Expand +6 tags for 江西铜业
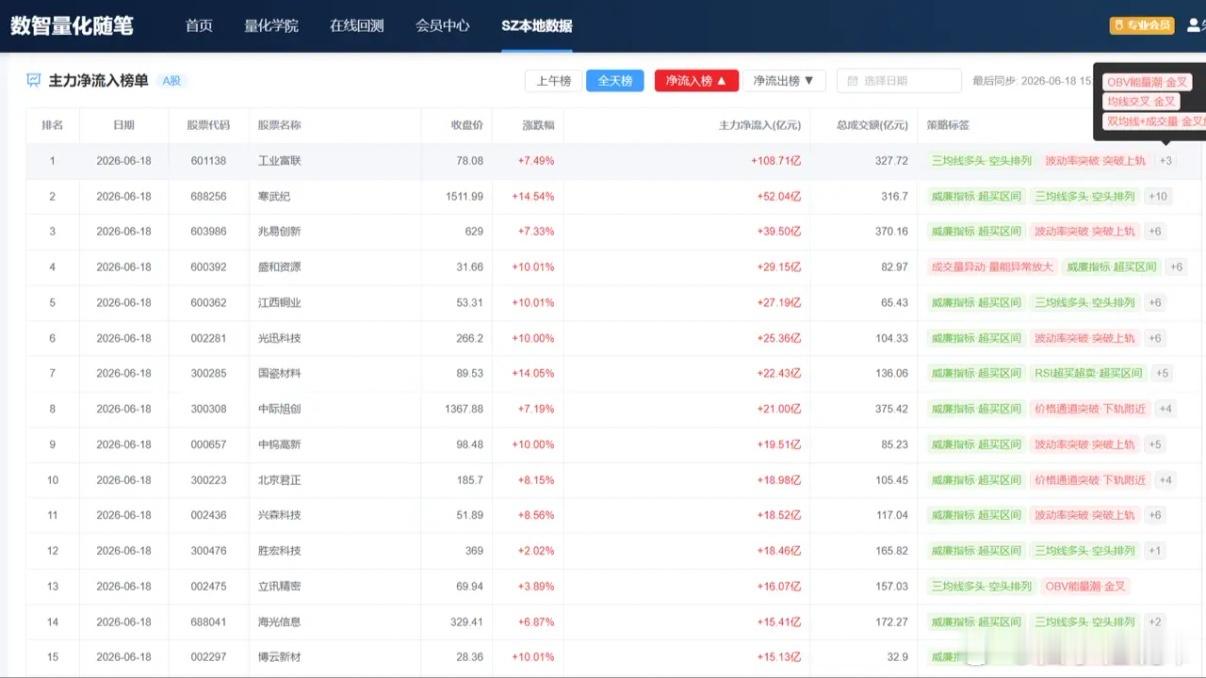Screen dimensions: 1206x678 1155,303
